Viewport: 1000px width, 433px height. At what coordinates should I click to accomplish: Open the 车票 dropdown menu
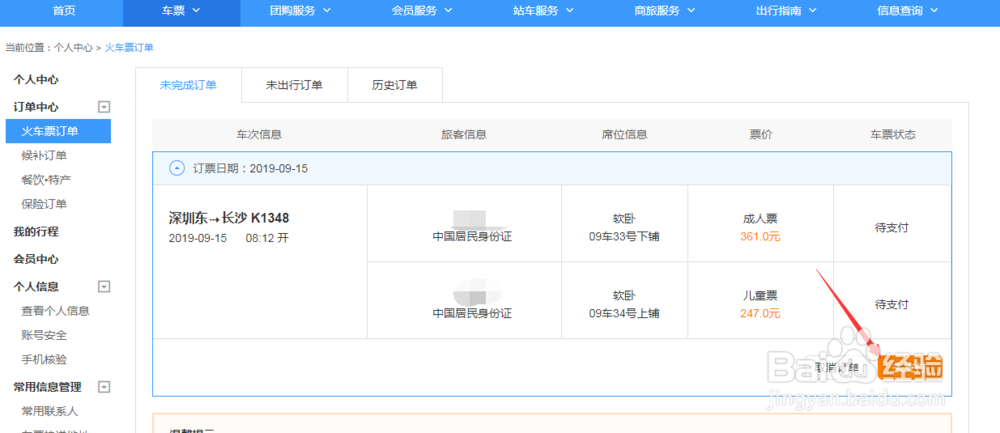[181, 11]
